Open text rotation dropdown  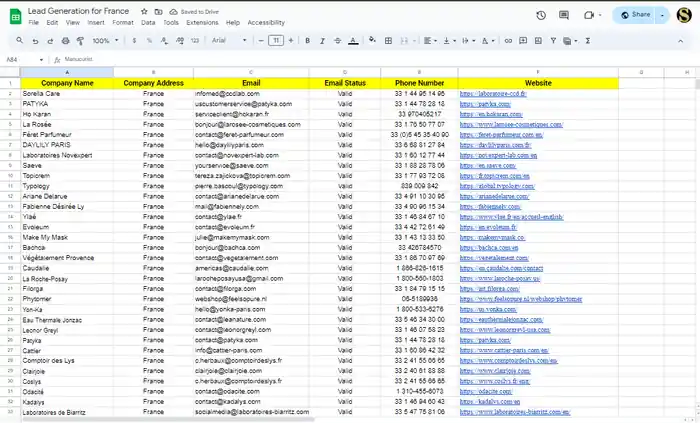pyautogui.click(x=488, y=41)
